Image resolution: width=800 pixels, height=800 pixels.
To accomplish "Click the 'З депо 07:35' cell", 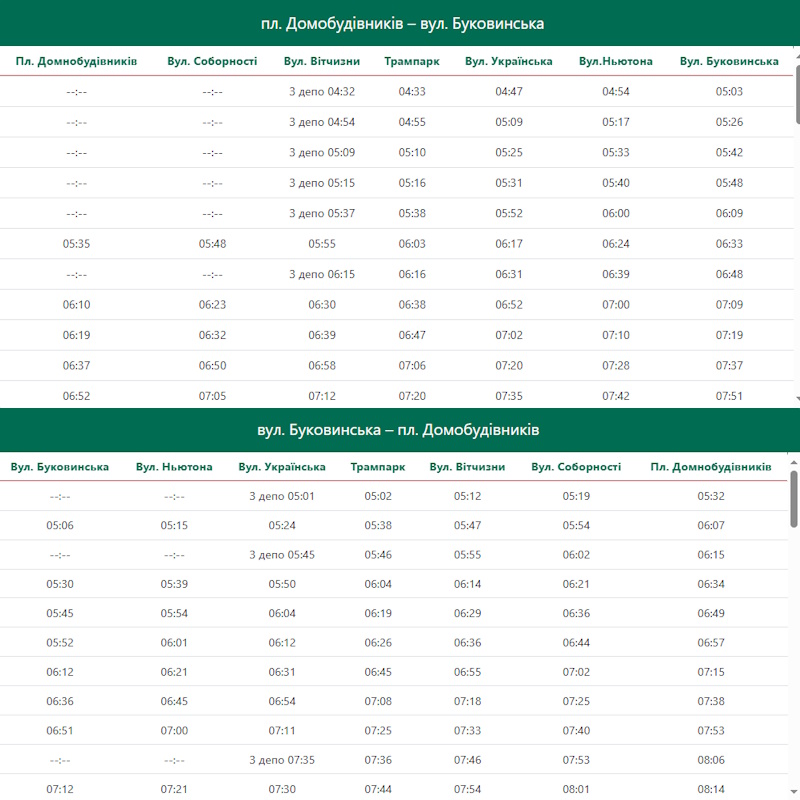I will click(281, 760).
